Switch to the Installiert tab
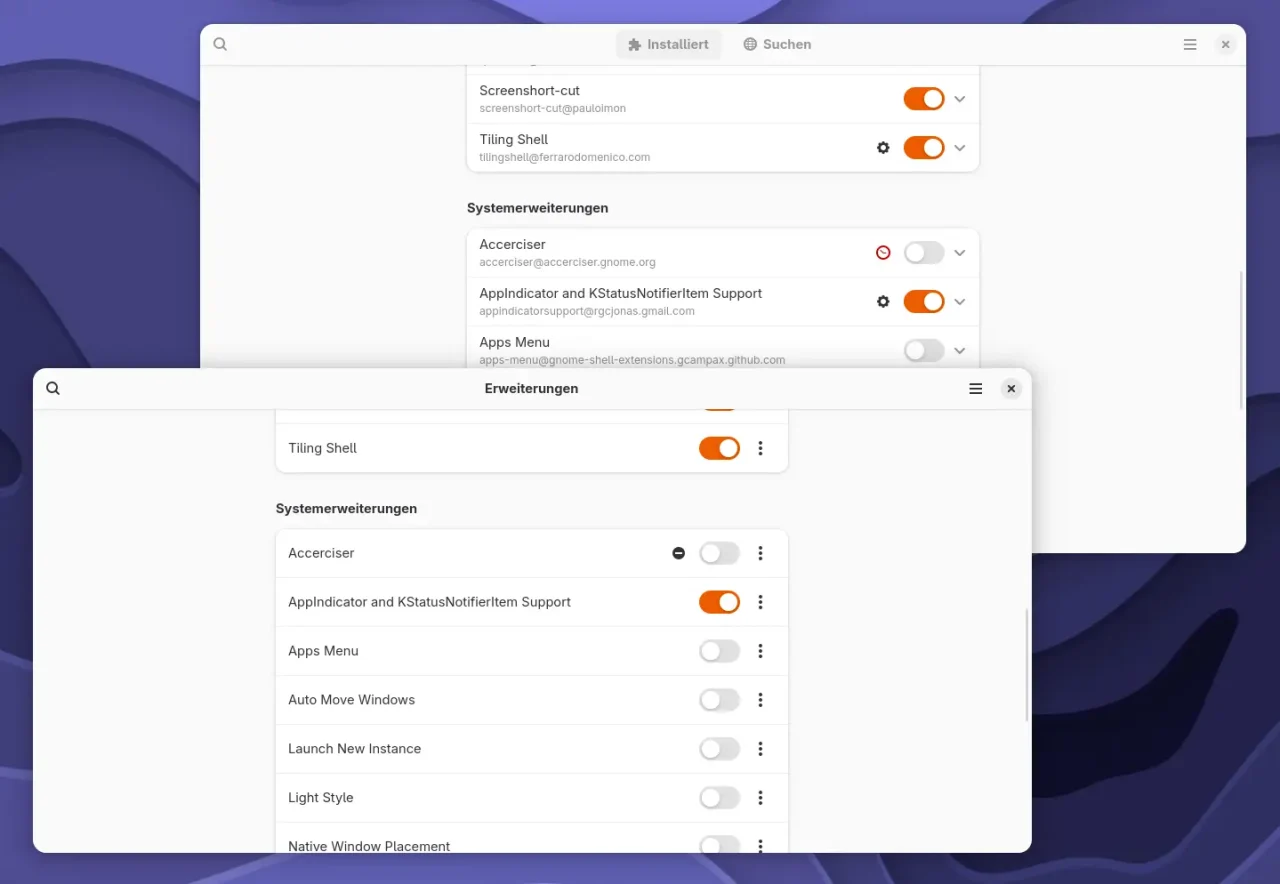Screen dimensions: 1280x884 [668, 45]
